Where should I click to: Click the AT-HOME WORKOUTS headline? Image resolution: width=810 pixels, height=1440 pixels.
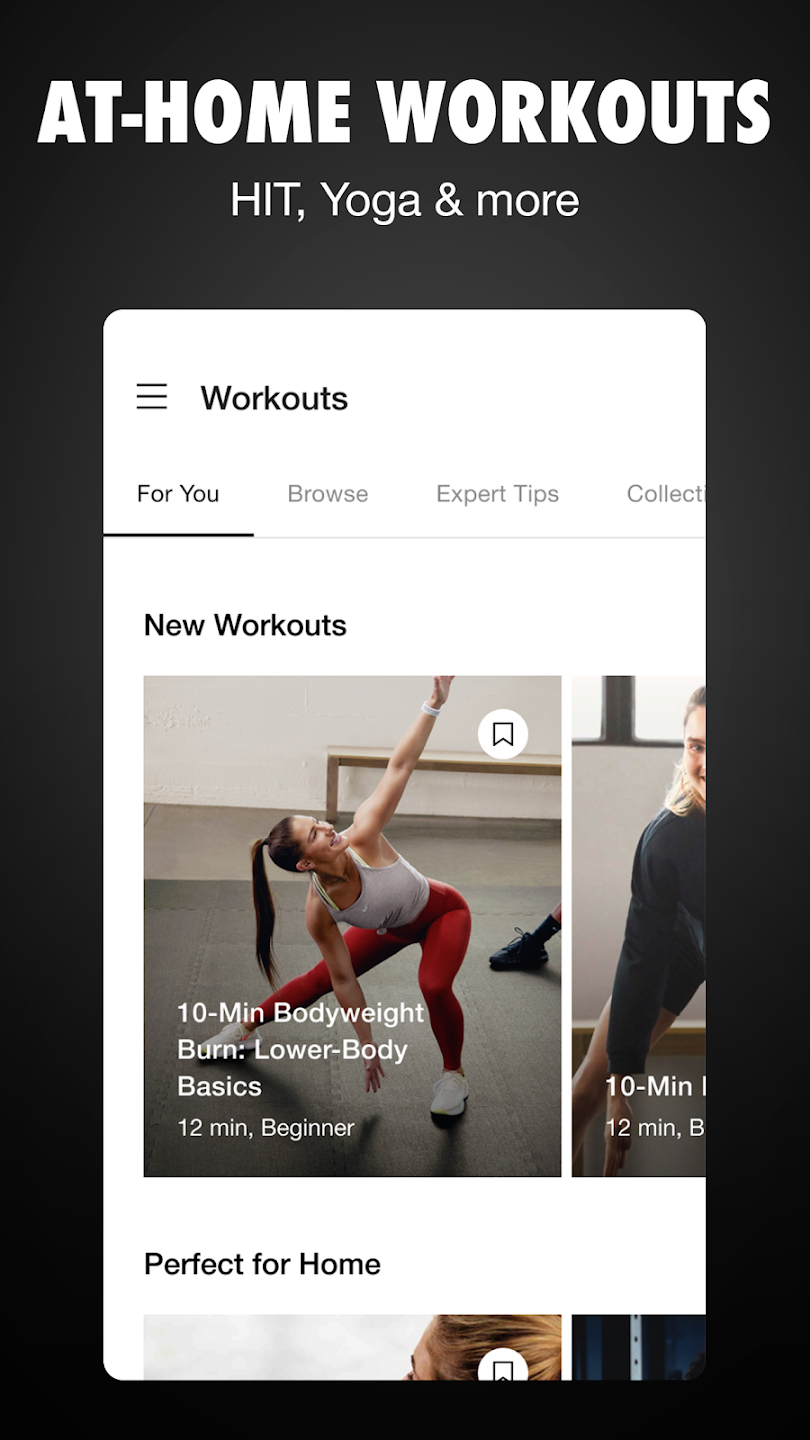pyautogui.click(x=404, y=113)
